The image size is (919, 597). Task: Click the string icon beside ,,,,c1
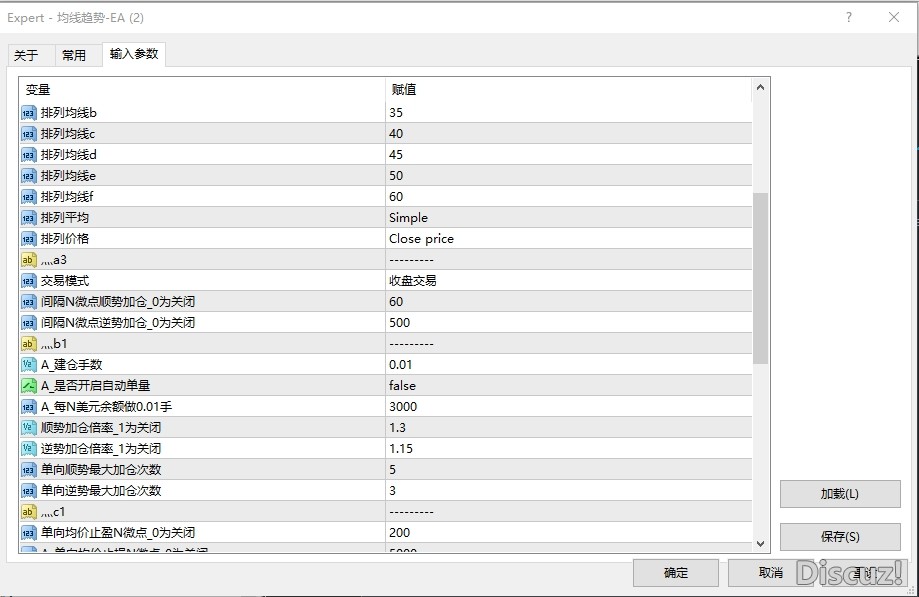(x=29, y=512)
